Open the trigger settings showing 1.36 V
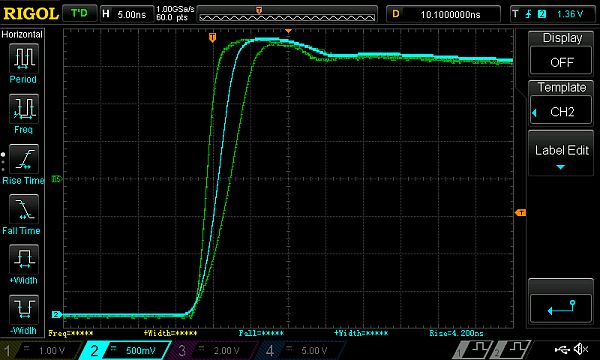Screen dimensions: 600x360 click(552, 14)
